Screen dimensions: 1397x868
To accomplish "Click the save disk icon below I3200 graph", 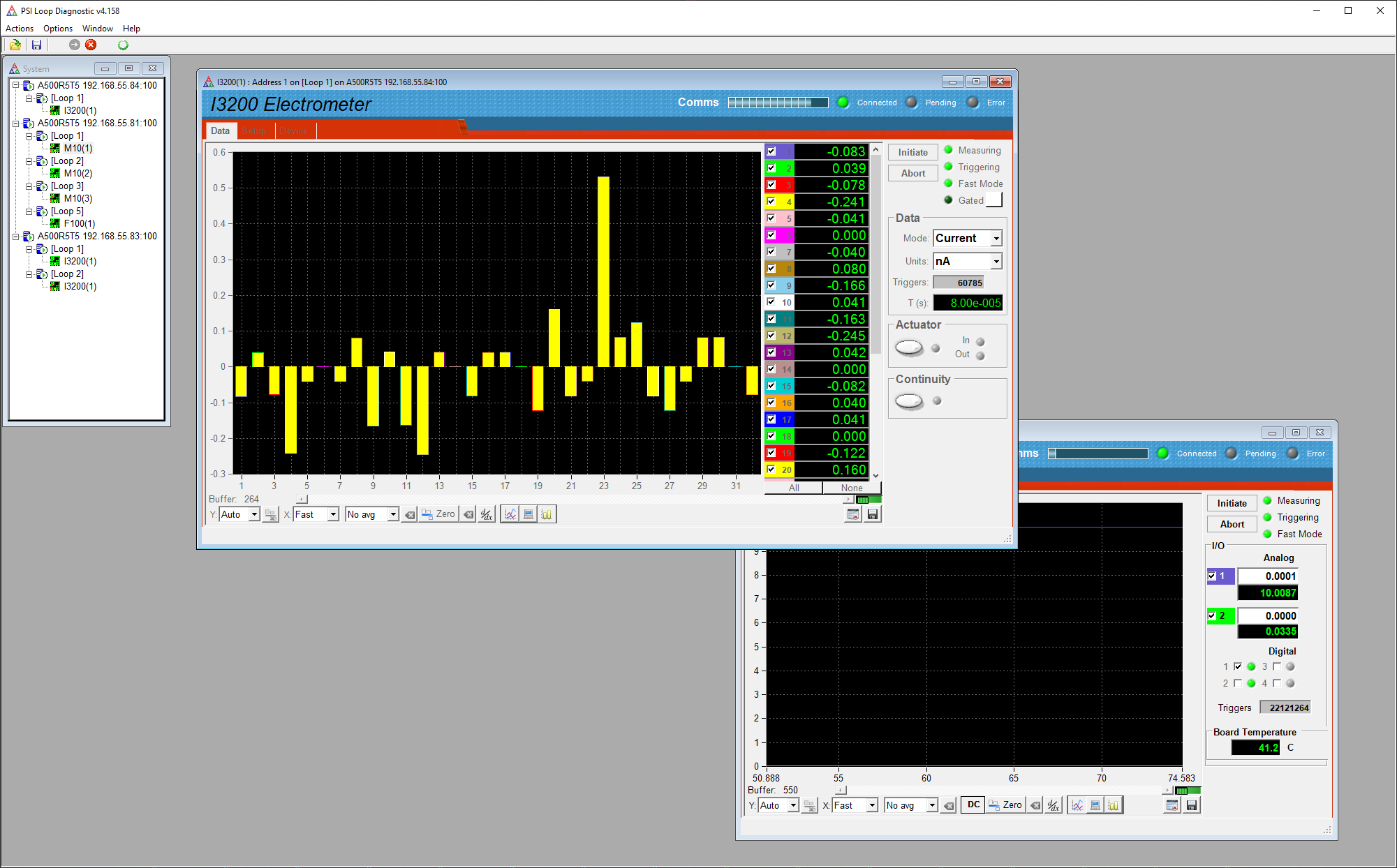I will (873, 515).
